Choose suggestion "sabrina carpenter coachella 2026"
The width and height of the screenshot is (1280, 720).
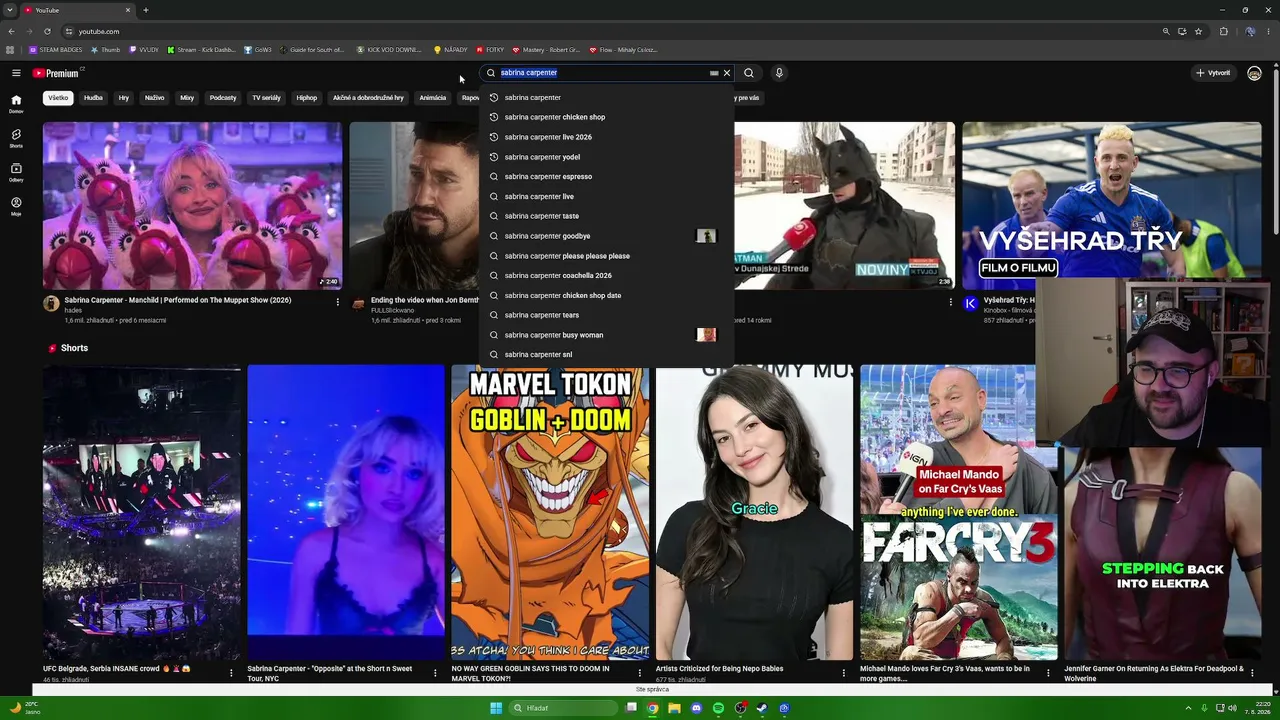coord(606,276)
